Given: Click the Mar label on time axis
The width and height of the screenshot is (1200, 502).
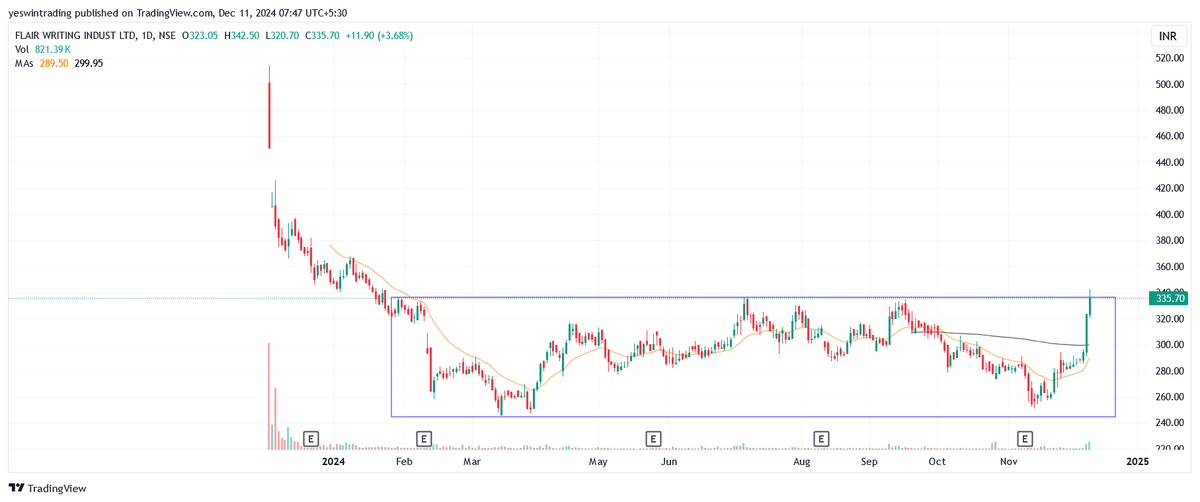Looking at the screenshot, I should 472,463.
